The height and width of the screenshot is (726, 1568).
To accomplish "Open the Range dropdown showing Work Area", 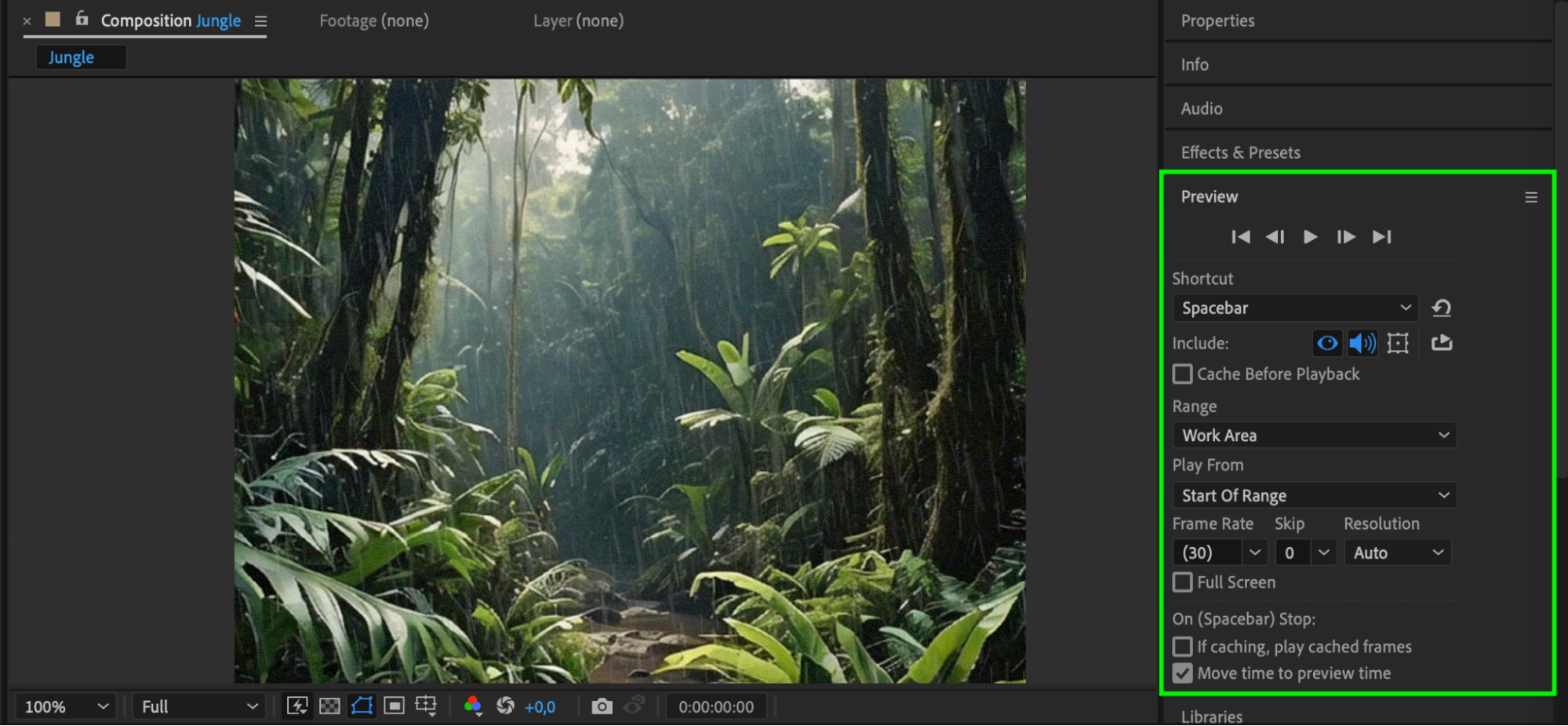I will point(1314,436).
